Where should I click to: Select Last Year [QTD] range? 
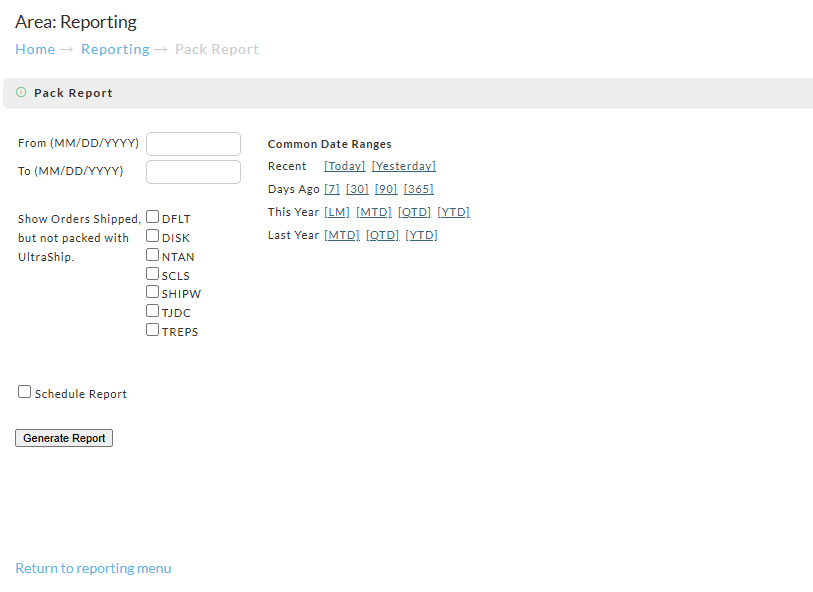pos(383,235)
